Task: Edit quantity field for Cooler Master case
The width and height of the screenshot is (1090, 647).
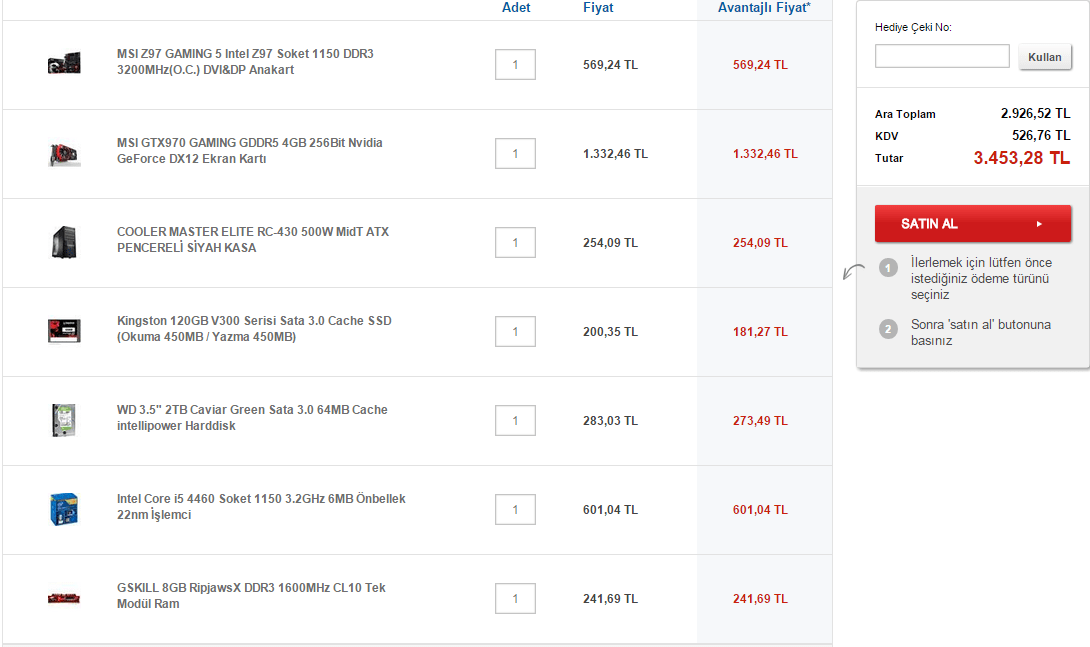Action: pyautogui.click(x=515, y=242)
